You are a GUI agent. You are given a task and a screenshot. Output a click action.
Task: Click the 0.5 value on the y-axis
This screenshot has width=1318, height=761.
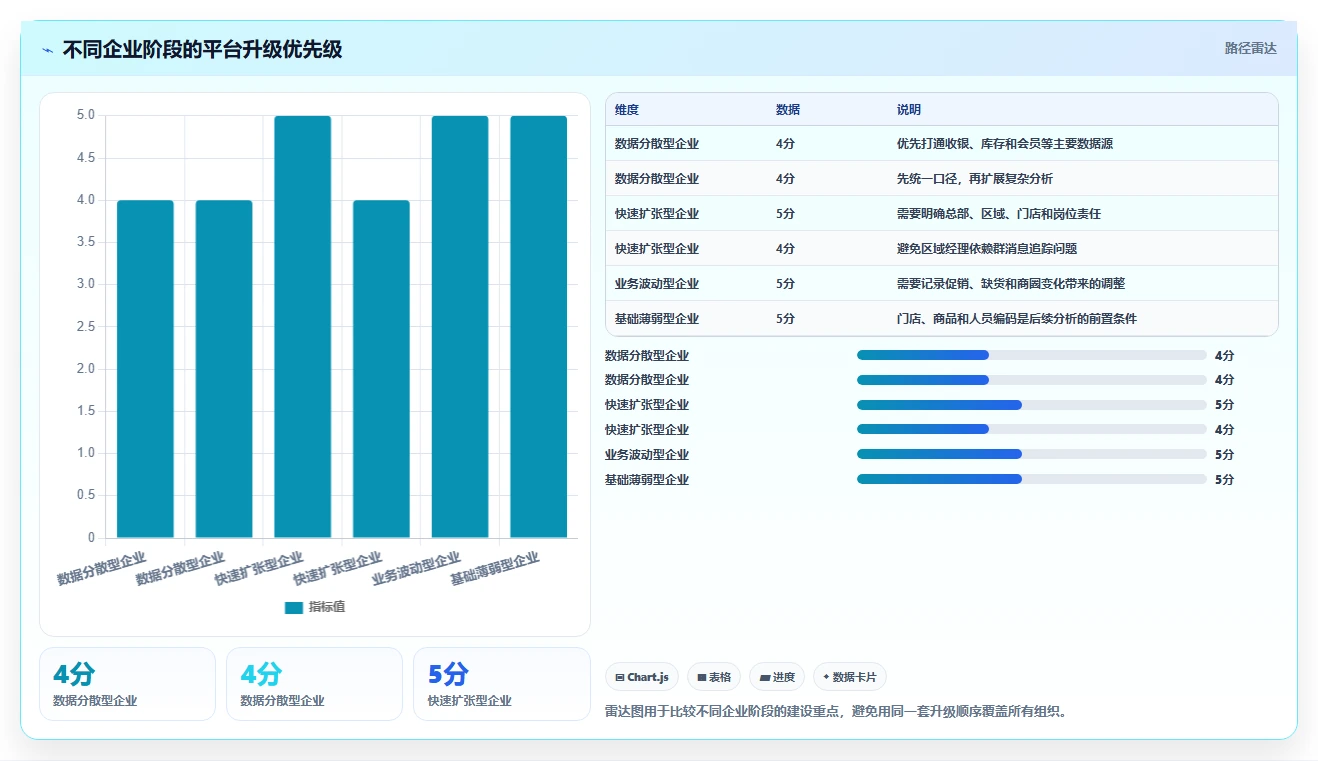click(86, 495)
